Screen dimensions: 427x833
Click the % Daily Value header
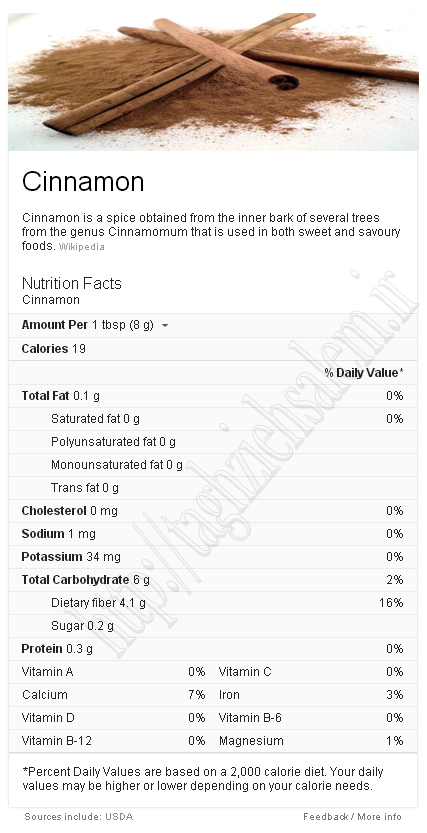(x=364, y=373)
